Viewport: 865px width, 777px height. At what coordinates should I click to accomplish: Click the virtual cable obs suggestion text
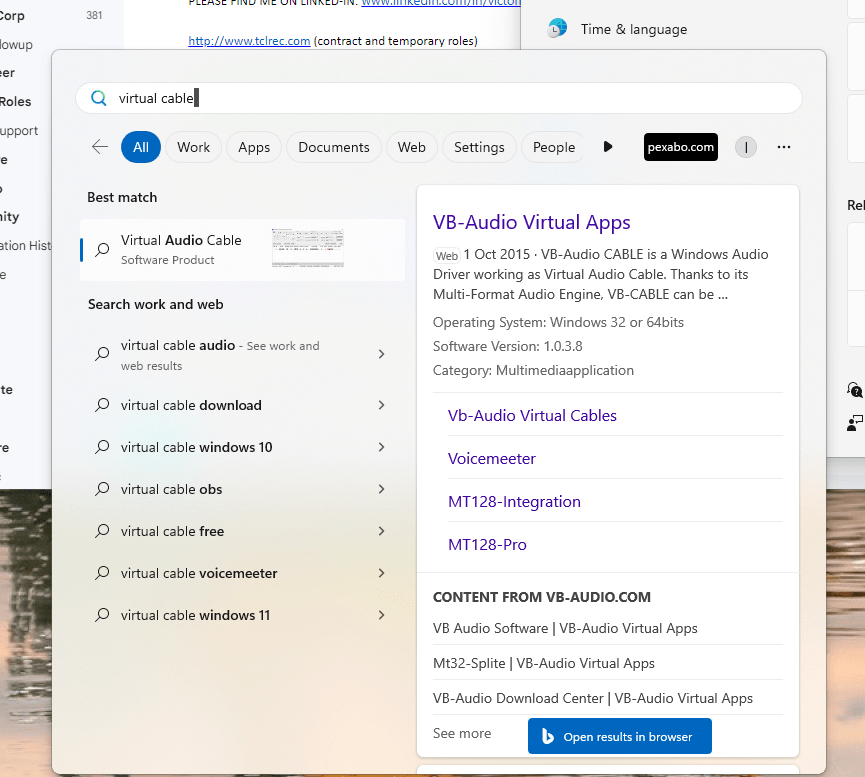(x=172, y=489)
